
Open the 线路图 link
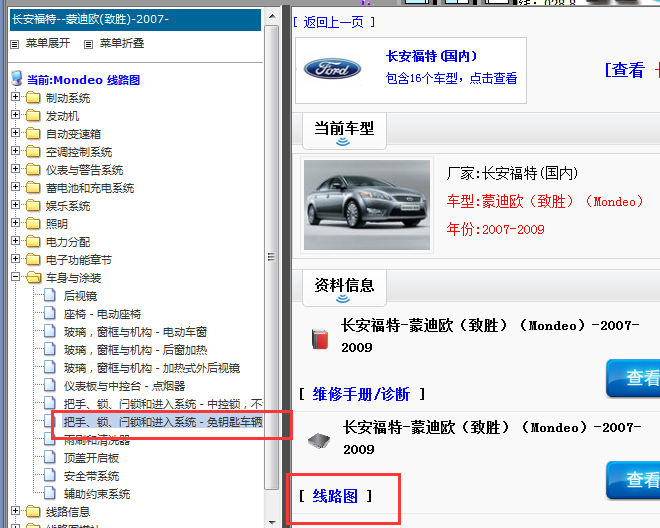tap(335, 496)
